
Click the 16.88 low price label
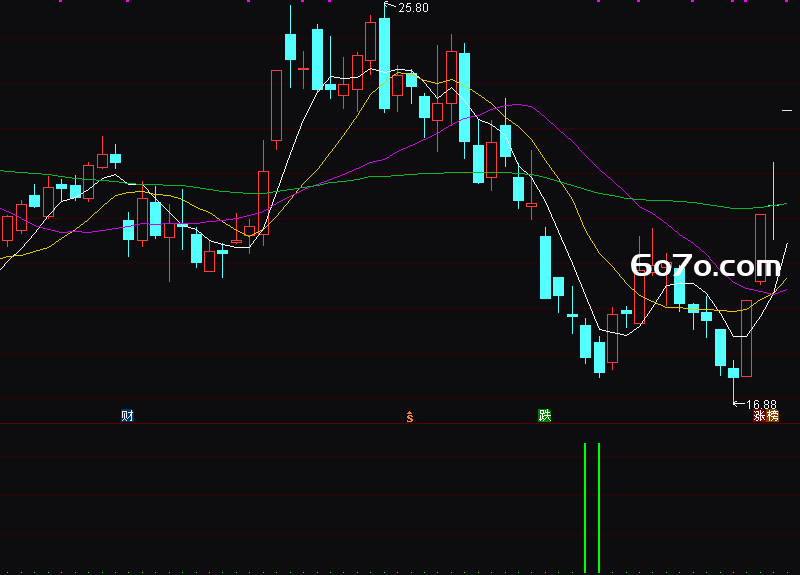[x=761, y=405]
